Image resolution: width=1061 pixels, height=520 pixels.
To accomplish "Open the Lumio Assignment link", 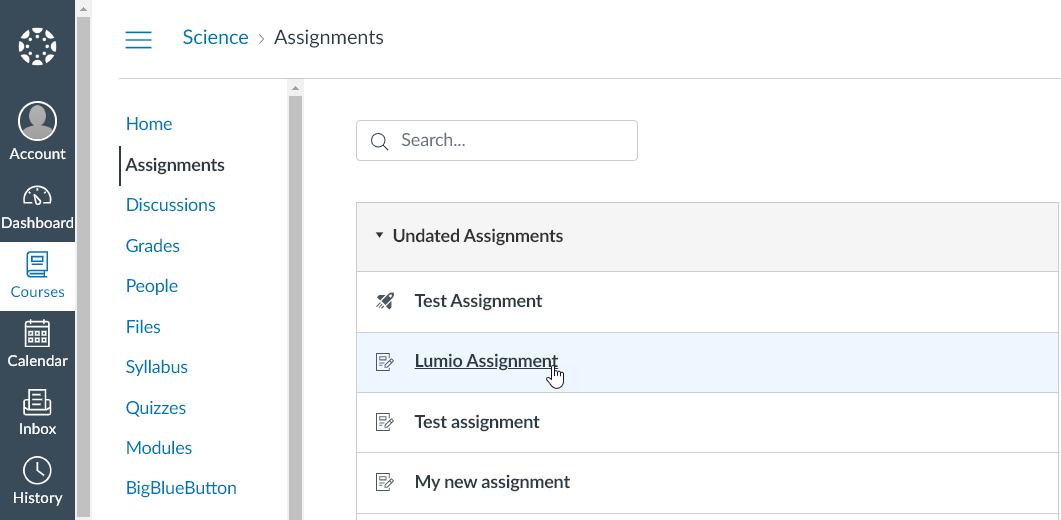I will [486, 361].
